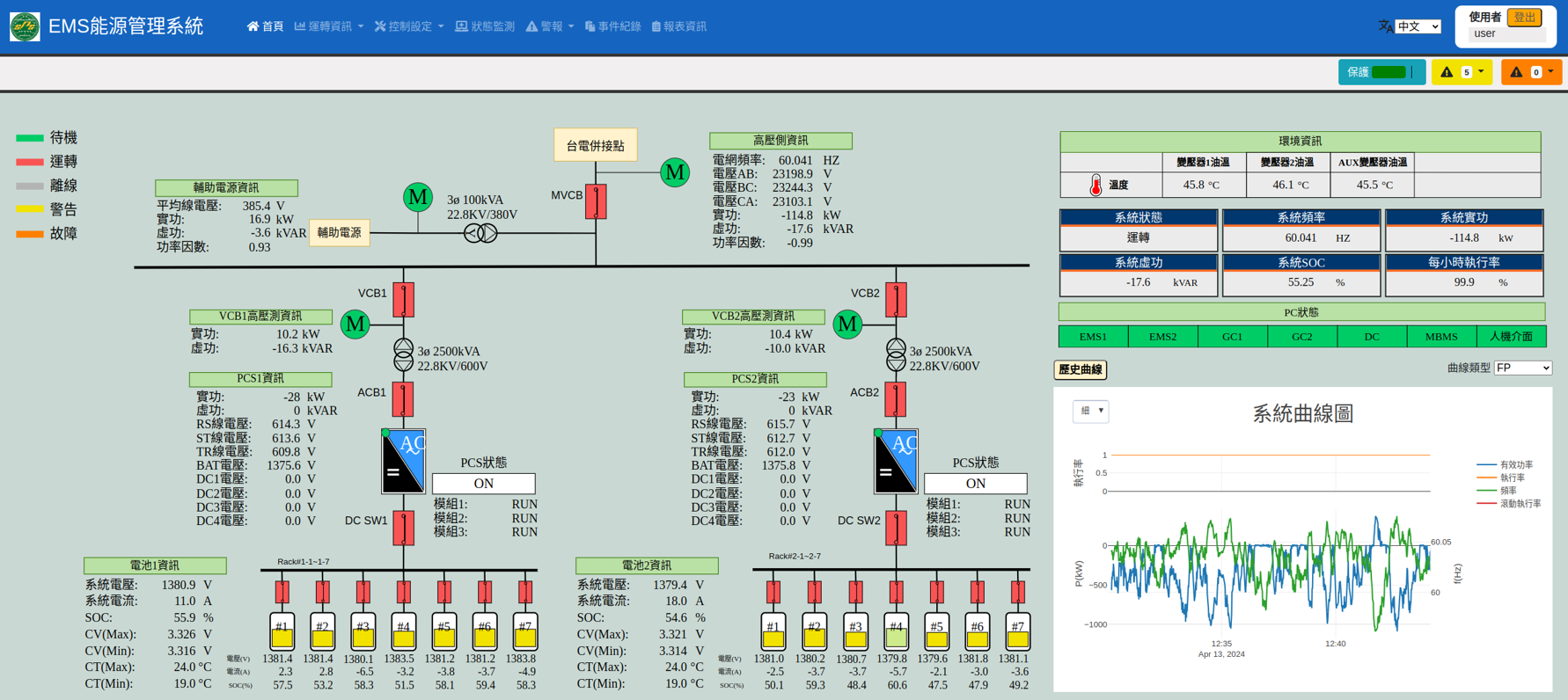Open the 曲線類型 FP dropdown
This screenshot has width=1568, height=700.
(x=1522, y=368)
